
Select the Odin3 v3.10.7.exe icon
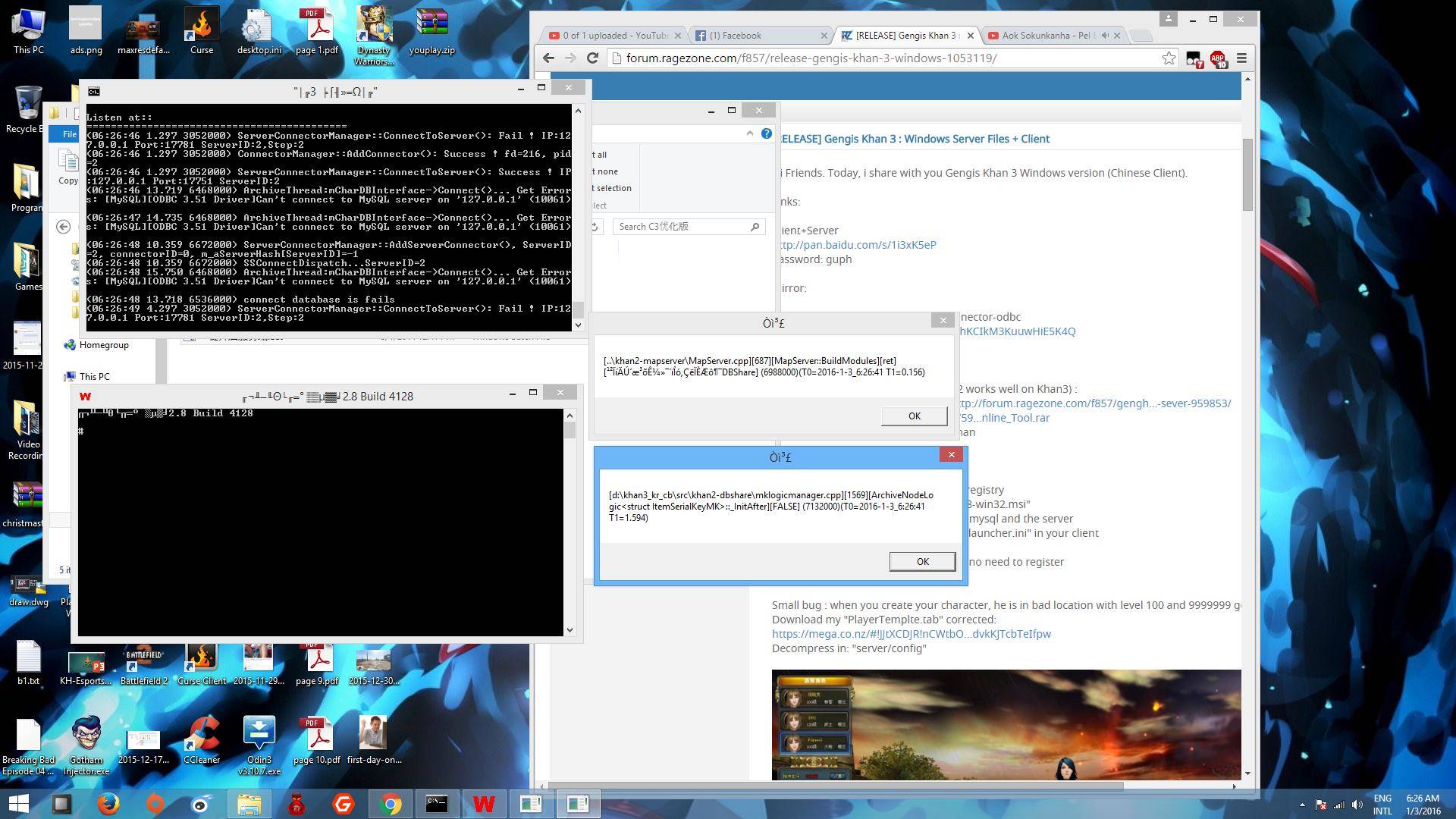259,745
